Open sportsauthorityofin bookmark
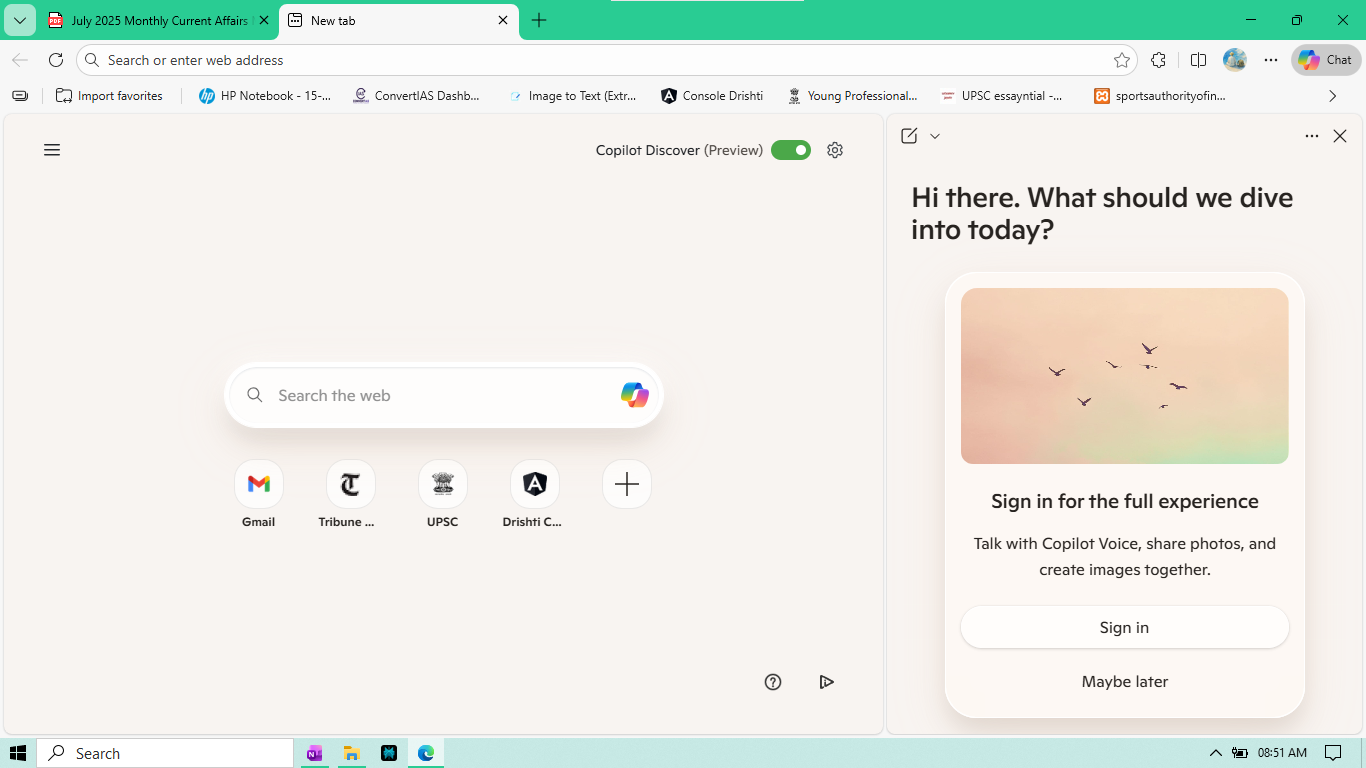The image size is (1366, 768). (x=1160, y=96)
